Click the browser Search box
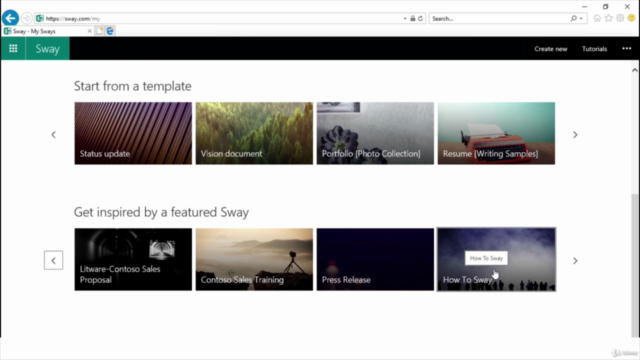This screenshot has width=640, height=360. click(500, 19)
